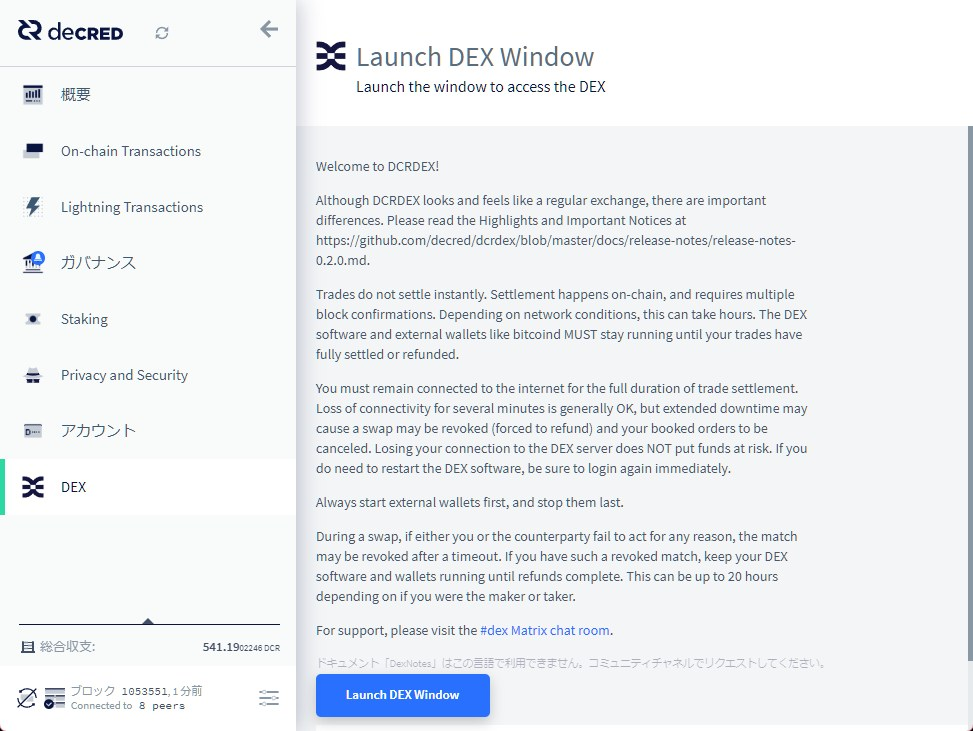Click the DEX icon beside the page title
973x731 pixels.
tap(331, 57)
